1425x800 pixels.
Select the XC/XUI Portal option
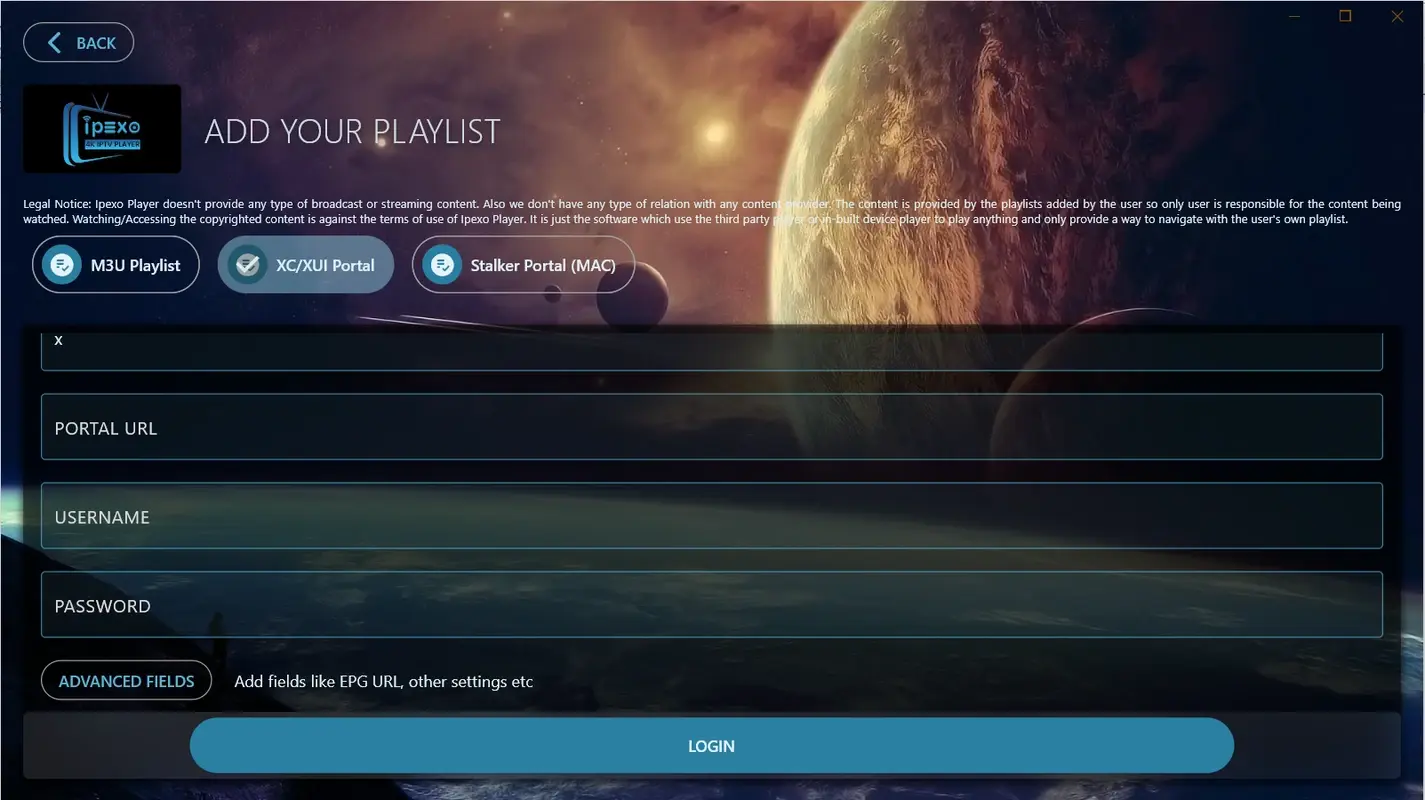coord(305,264)
